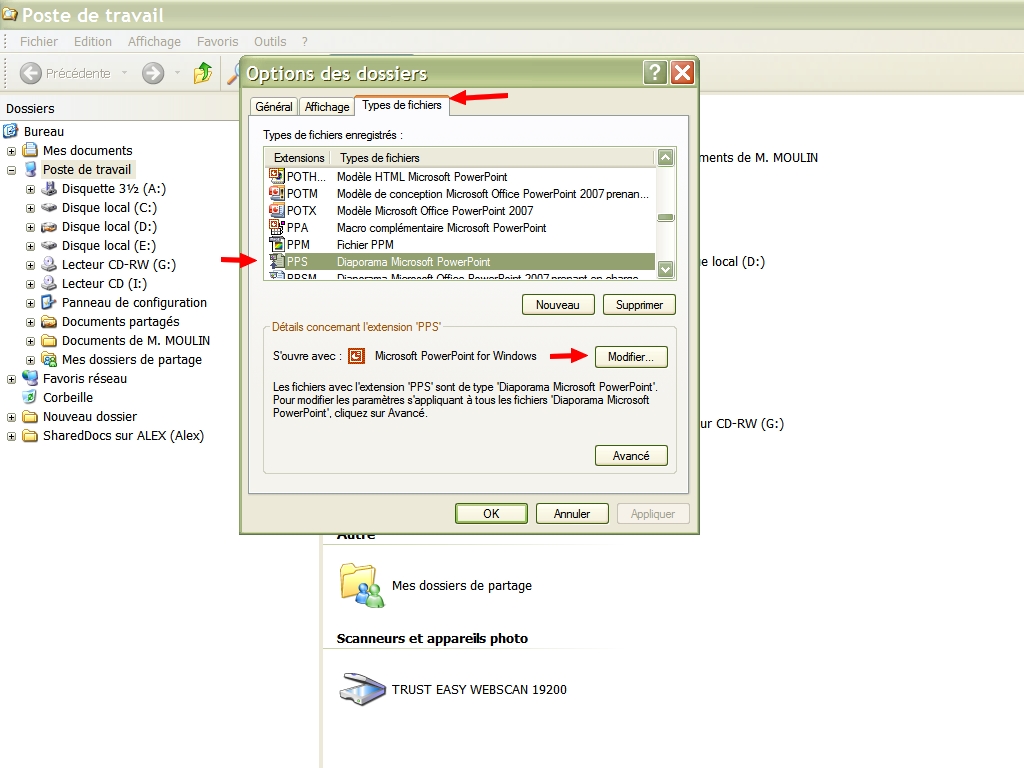Screen dimensions: 1024x768
Task: Open the Affichage menu in menu bar
Action: [154, 42]
